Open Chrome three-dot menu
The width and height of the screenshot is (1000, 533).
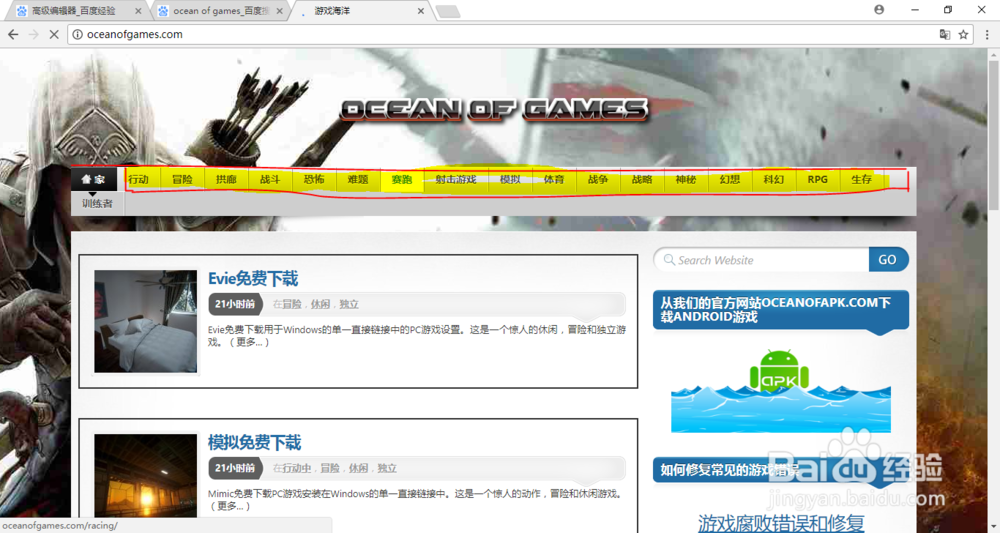(x=987, y=34)
